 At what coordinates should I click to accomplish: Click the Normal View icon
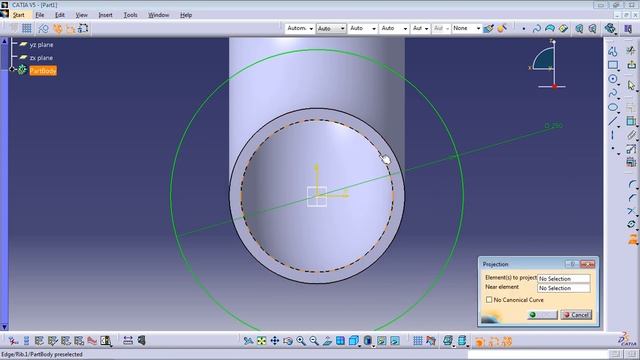(x=327, y=341)
